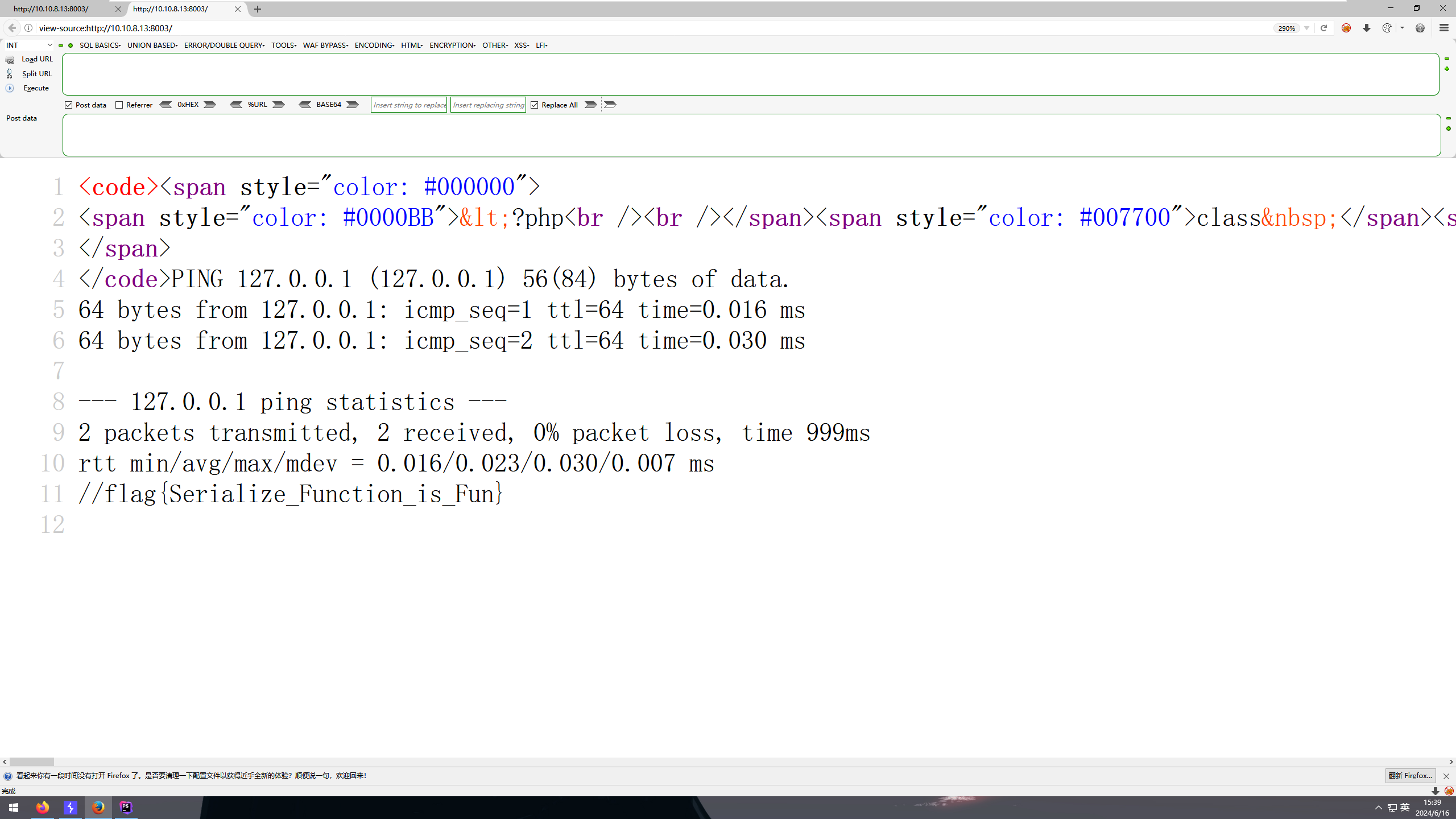
Task: Open the INT type dropdown
Action: click(29, 45)
